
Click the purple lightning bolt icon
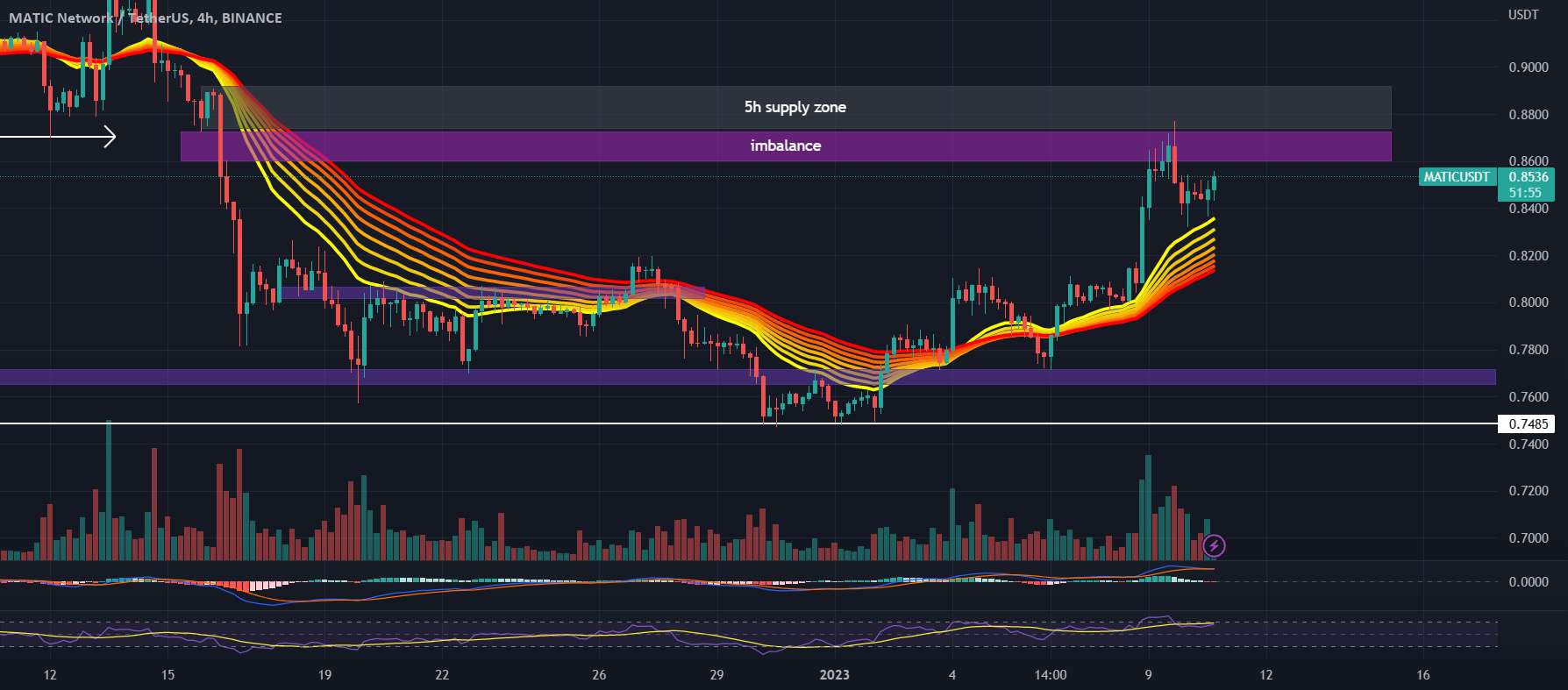pyautogui.click(x=1214, y=546)
